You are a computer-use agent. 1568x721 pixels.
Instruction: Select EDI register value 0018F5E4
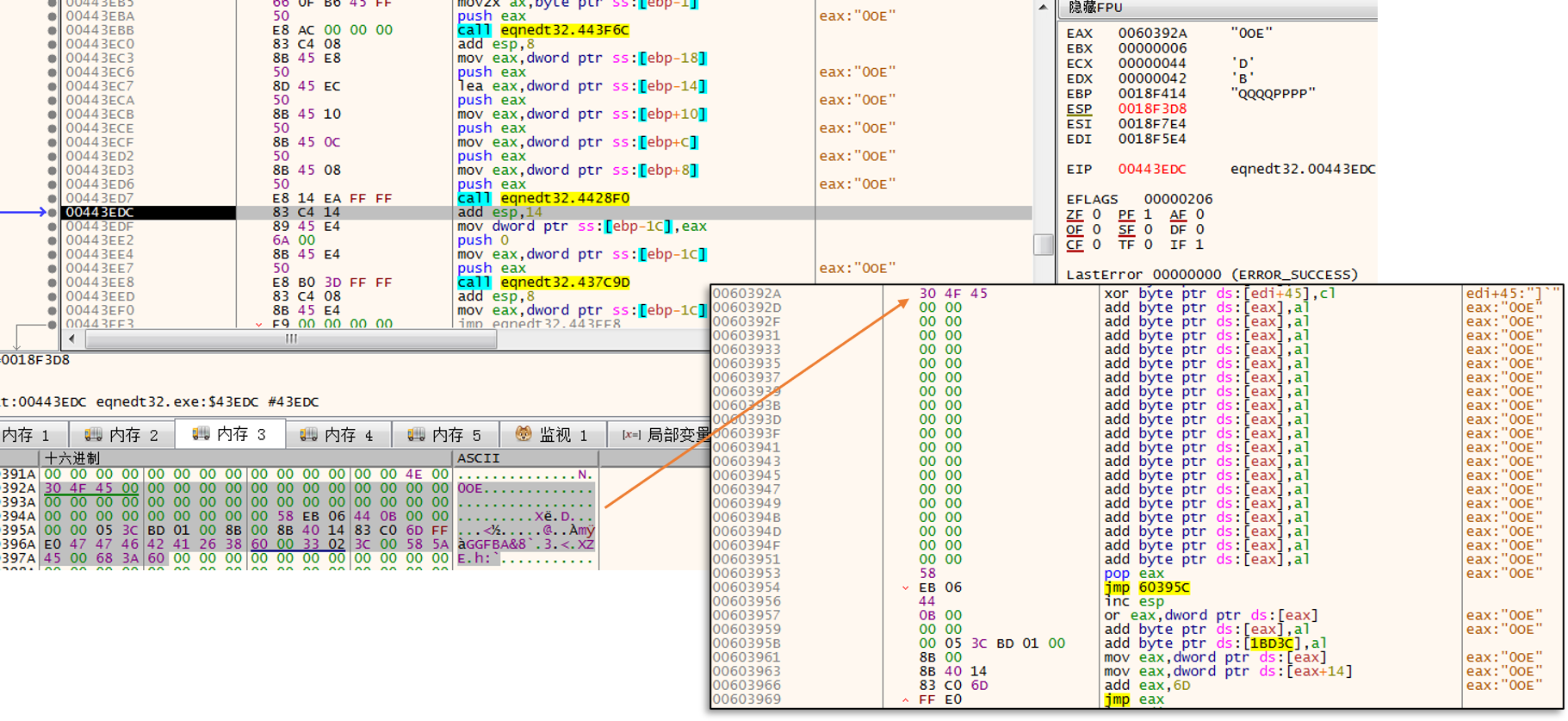[x=1152, y=139]
